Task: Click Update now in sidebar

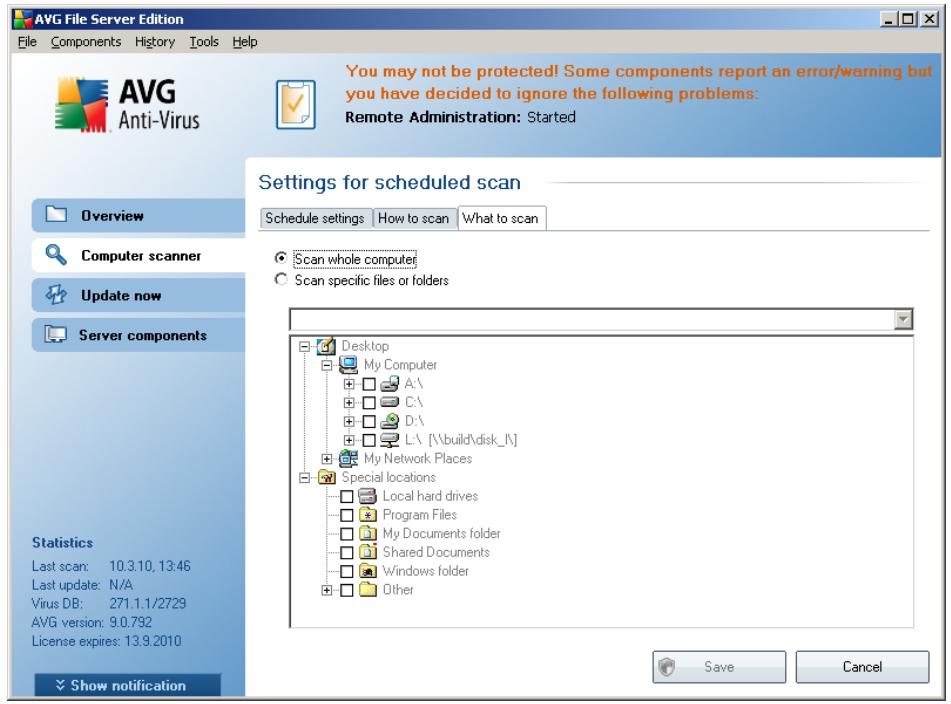Action: [138, 295]
